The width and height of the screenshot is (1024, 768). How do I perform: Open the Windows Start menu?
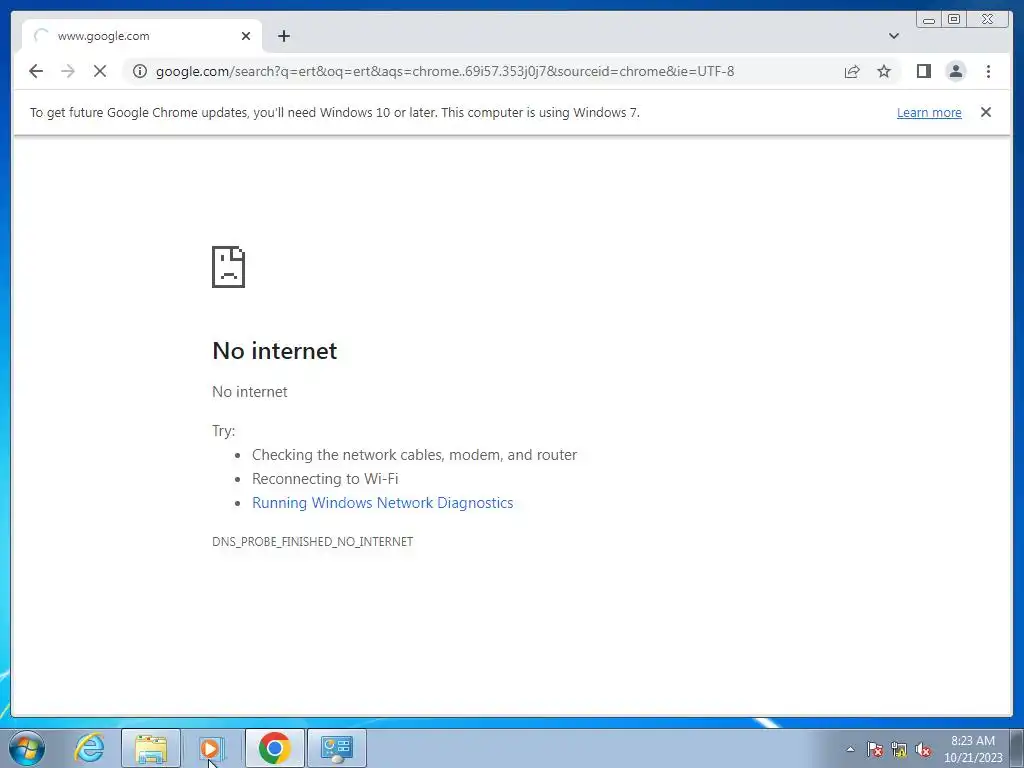point(27,748)
